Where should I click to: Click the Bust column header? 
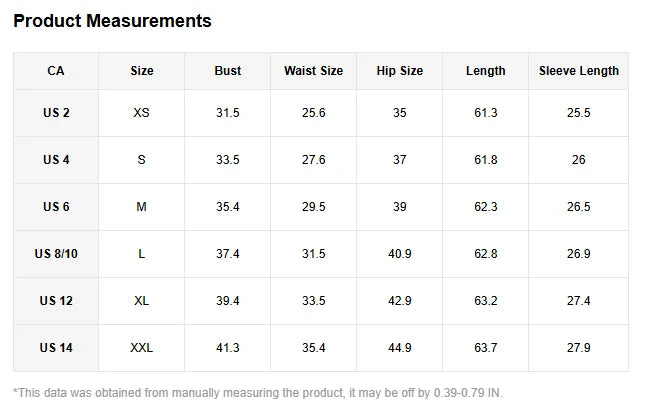(x=227, y=71)
